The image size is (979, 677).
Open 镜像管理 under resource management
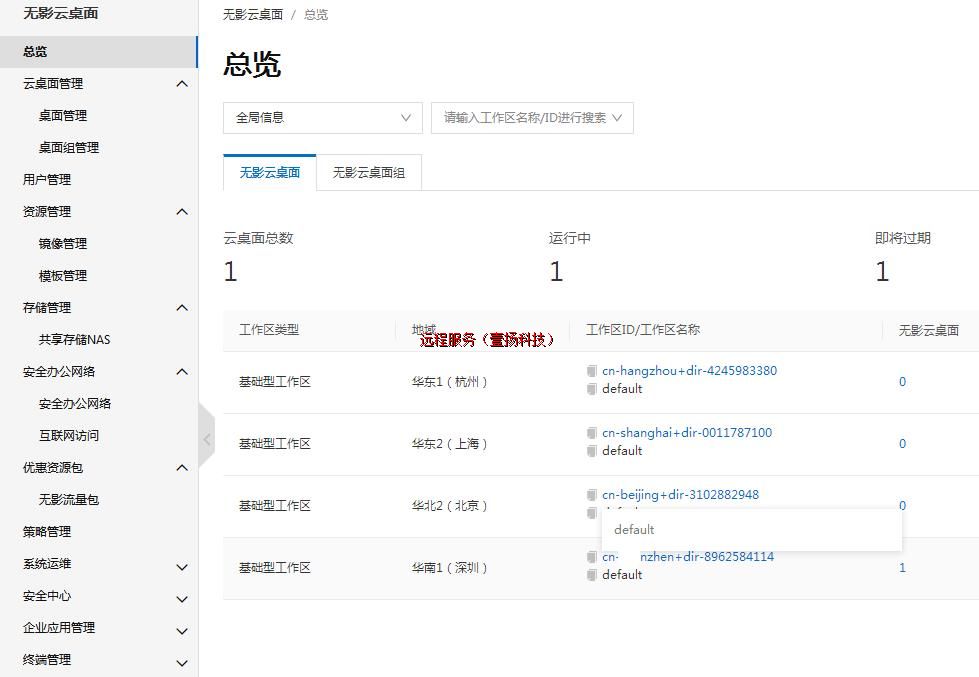pos(63,244)
